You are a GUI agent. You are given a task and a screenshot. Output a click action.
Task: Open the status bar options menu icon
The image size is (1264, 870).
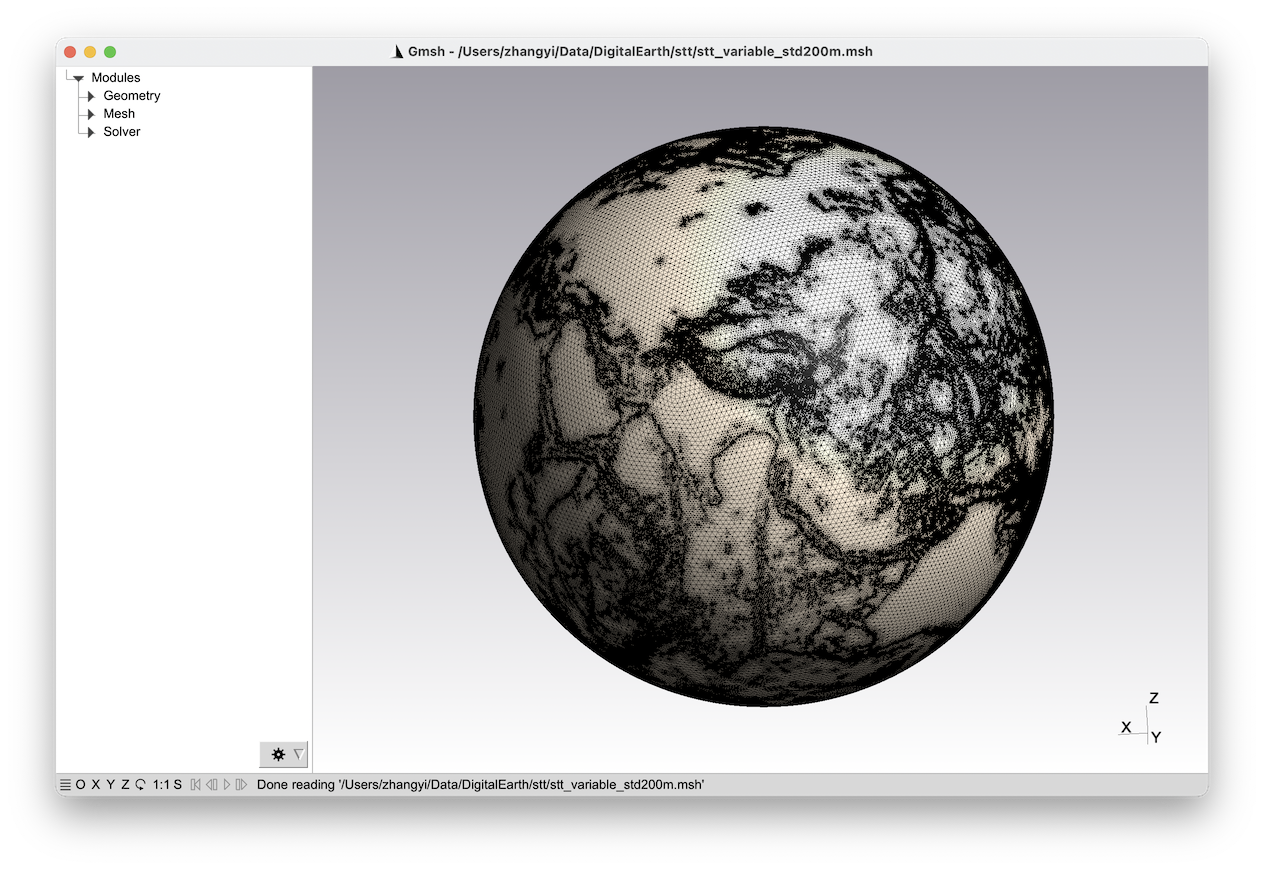click(65, 785)
